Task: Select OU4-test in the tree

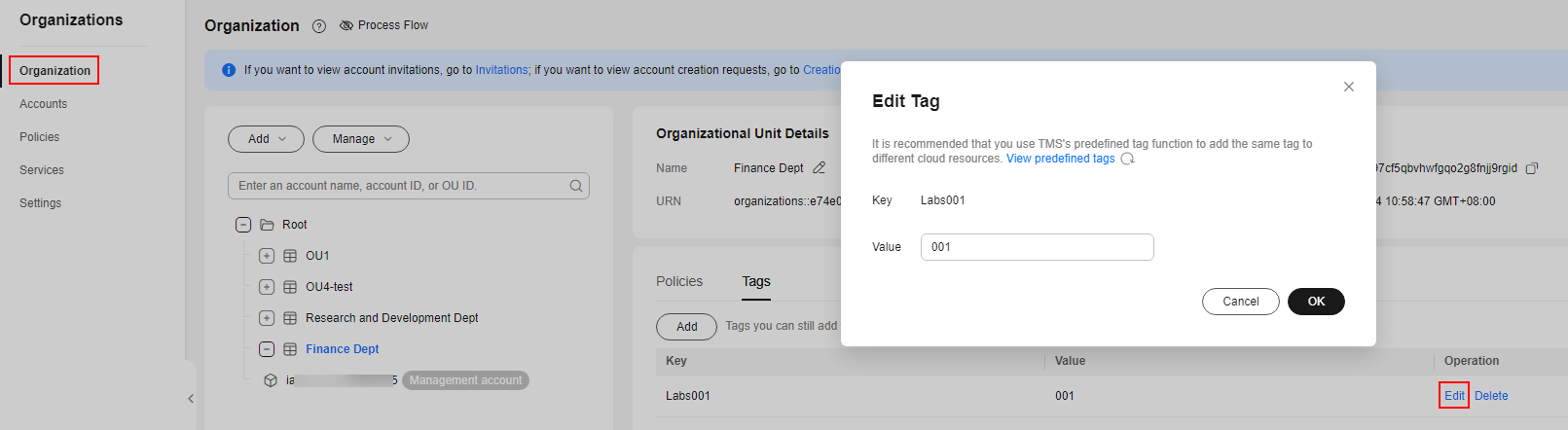Action: pyautogui.click(x=329, y=287)
